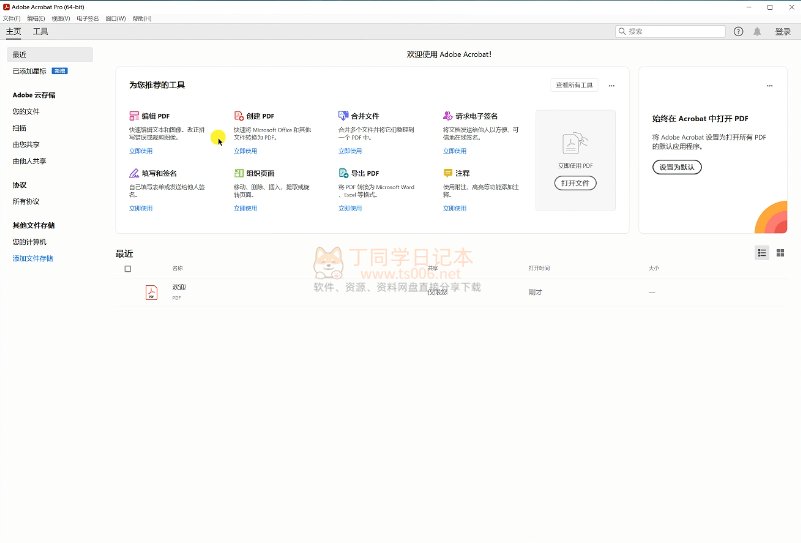Image resolution: width=801 pixels, height=543 pixels.
Task: Switch to the 主页 tab
Action: pos(13,32)
